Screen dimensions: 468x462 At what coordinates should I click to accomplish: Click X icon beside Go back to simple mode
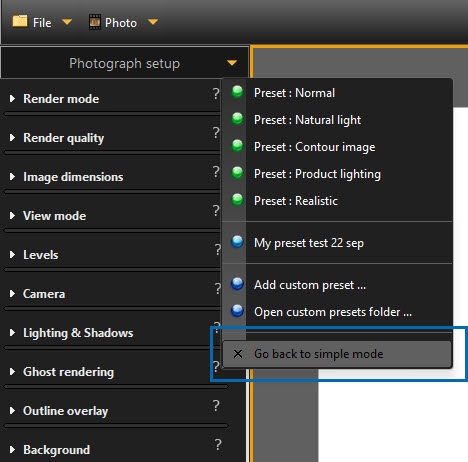point(238,354)
